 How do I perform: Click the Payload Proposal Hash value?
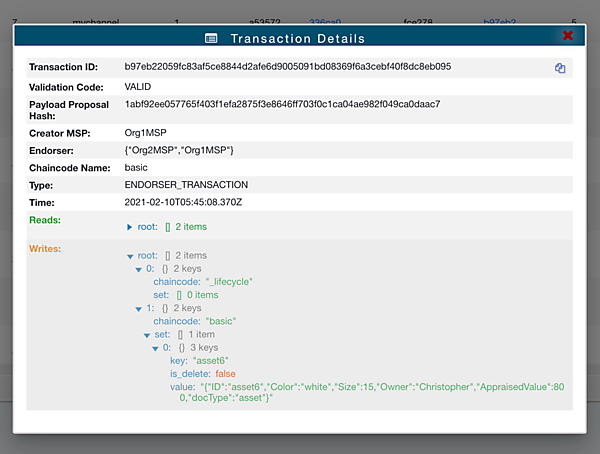tap(282, 104)
